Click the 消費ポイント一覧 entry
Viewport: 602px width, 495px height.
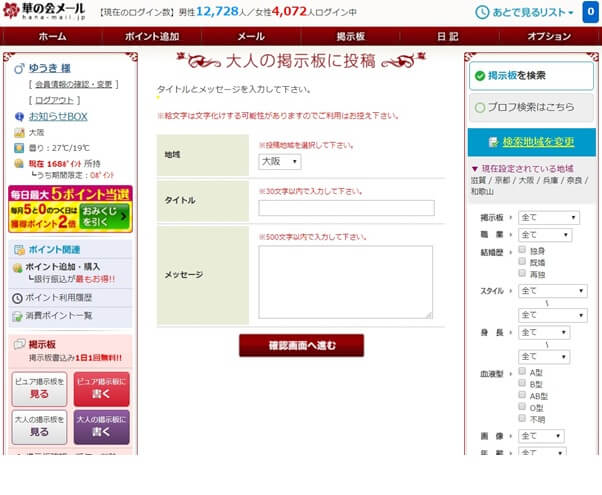[70, 316]
